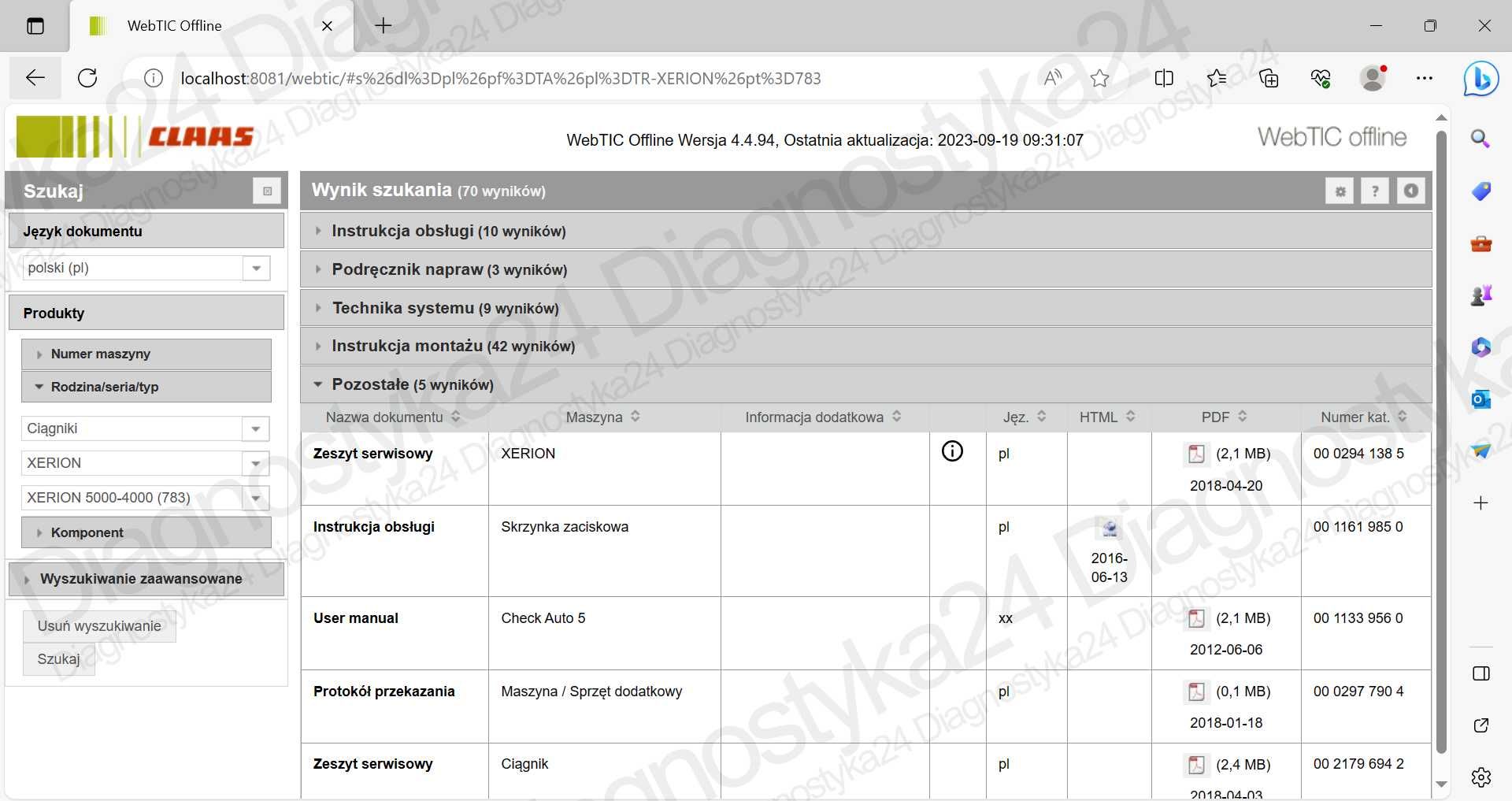
Task: Expand Podręcznik napraw results group
Action: pos(866,269)
